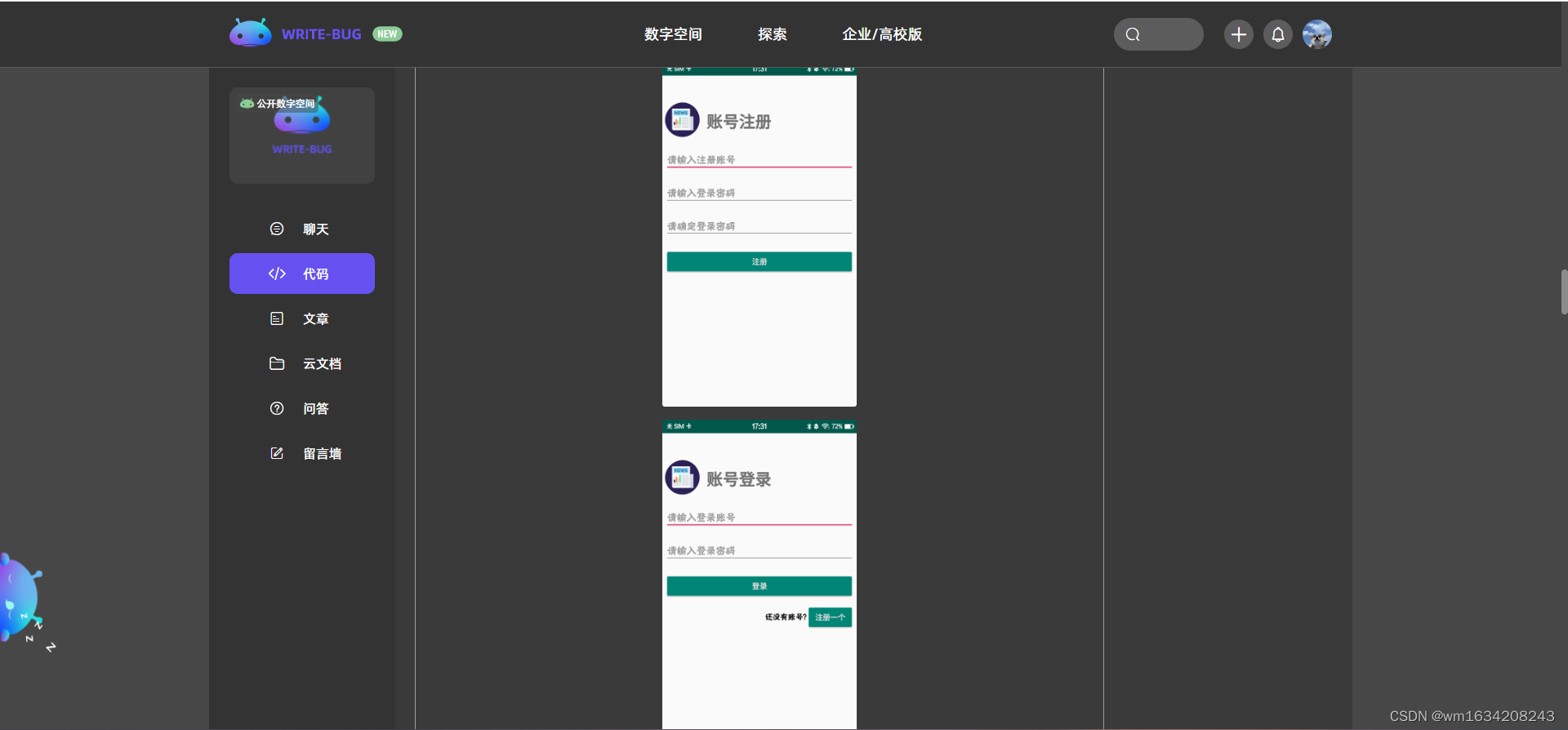Screen dimensions: 1568x730
Task: Go to the 留言墙 section
Action: 302,453
